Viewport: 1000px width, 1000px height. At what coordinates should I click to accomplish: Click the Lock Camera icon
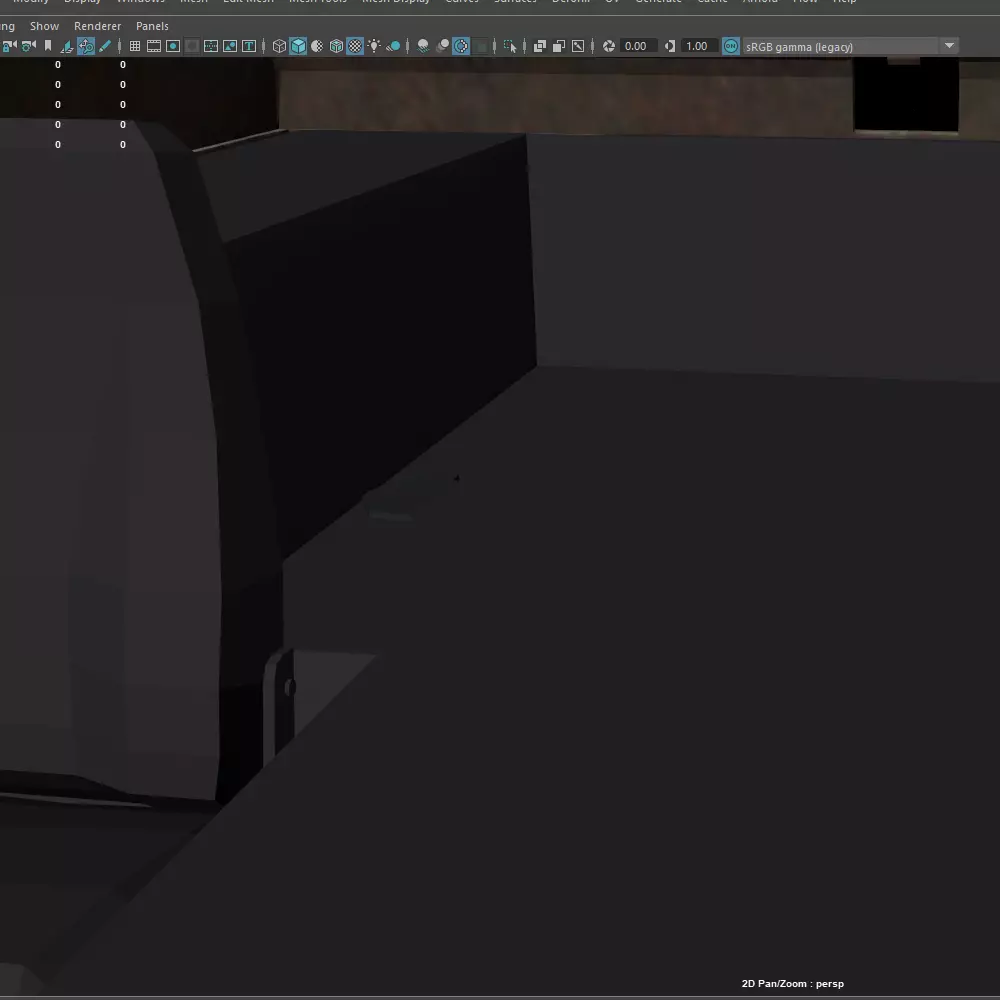coord(9,46)
